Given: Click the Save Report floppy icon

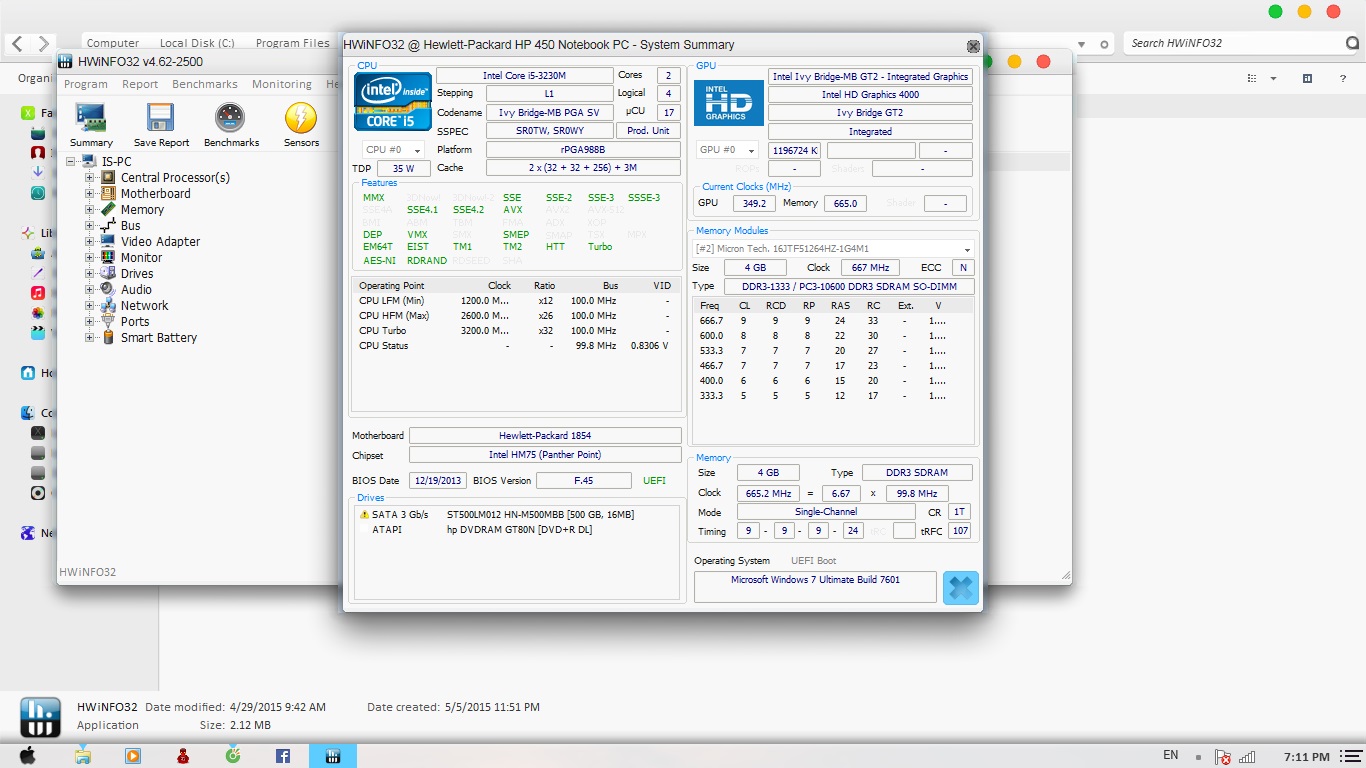Looking at the screenshot, I should pos(161,118).
